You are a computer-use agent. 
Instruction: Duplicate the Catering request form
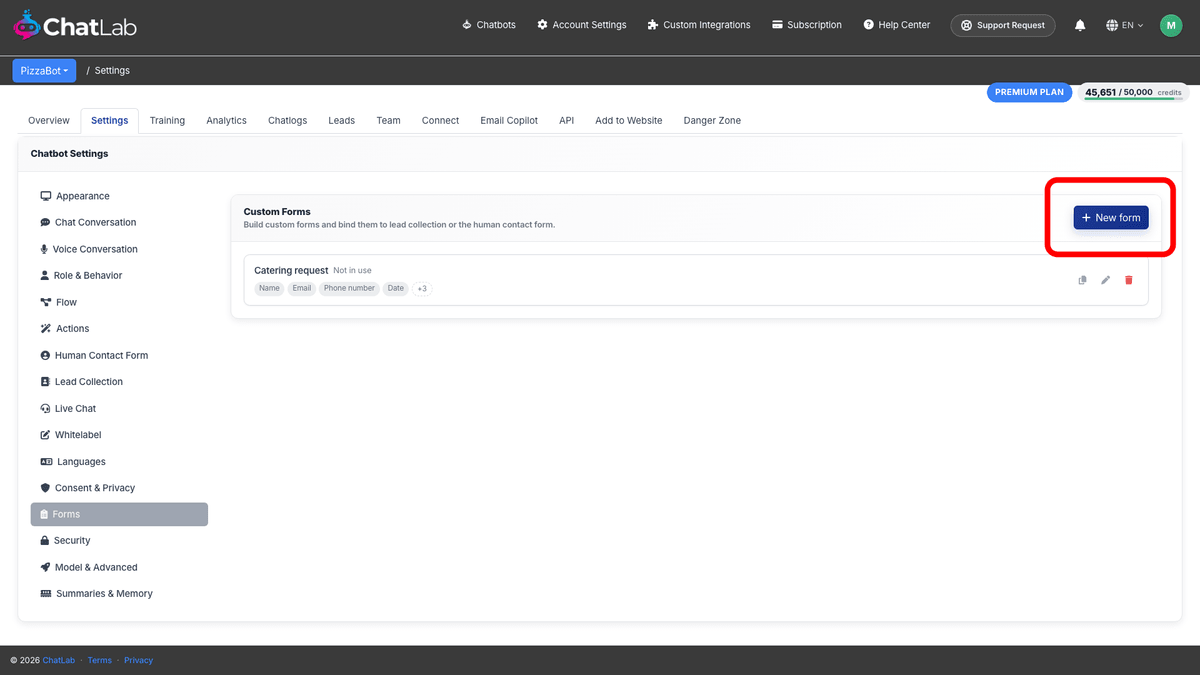pos(1082,280)
